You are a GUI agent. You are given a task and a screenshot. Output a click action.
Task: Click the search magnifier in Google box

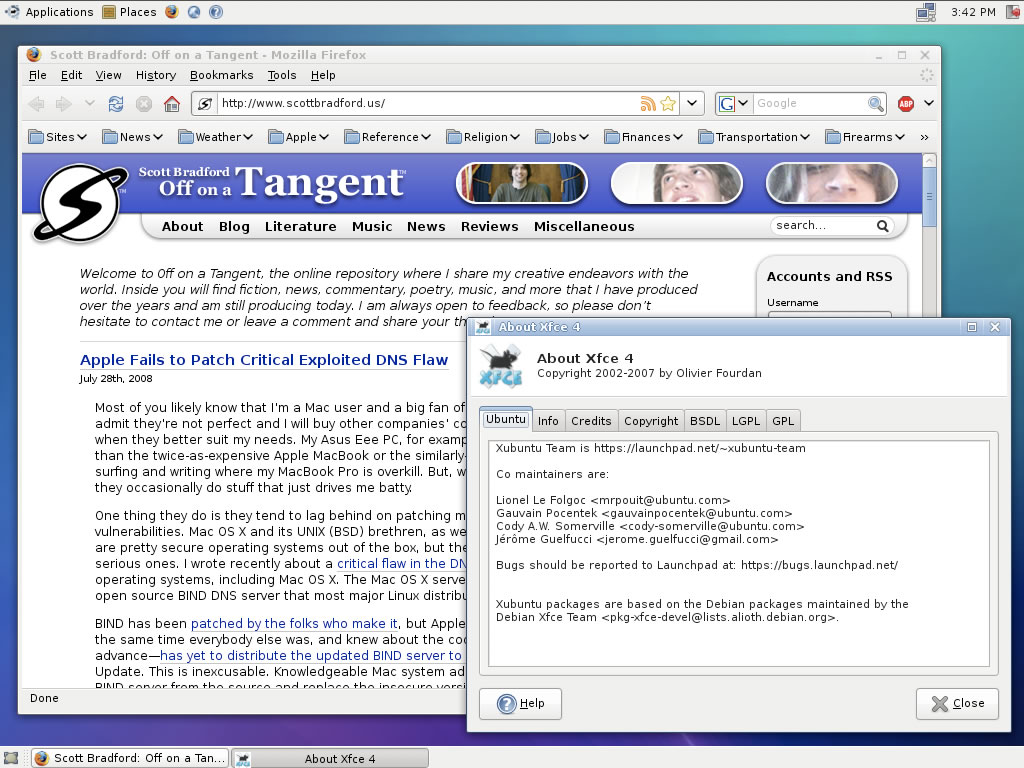click(x=875, y=103)
